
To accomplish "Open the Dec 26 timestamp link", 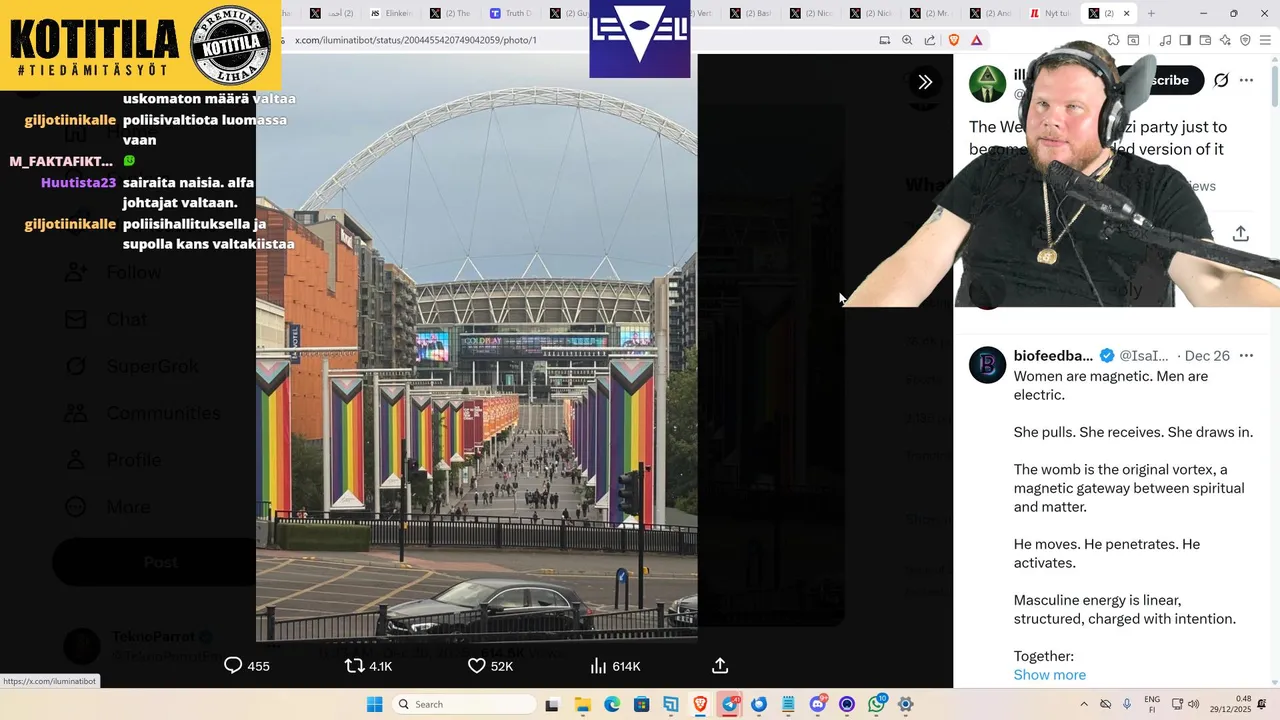I will (x=1207, y=356).
